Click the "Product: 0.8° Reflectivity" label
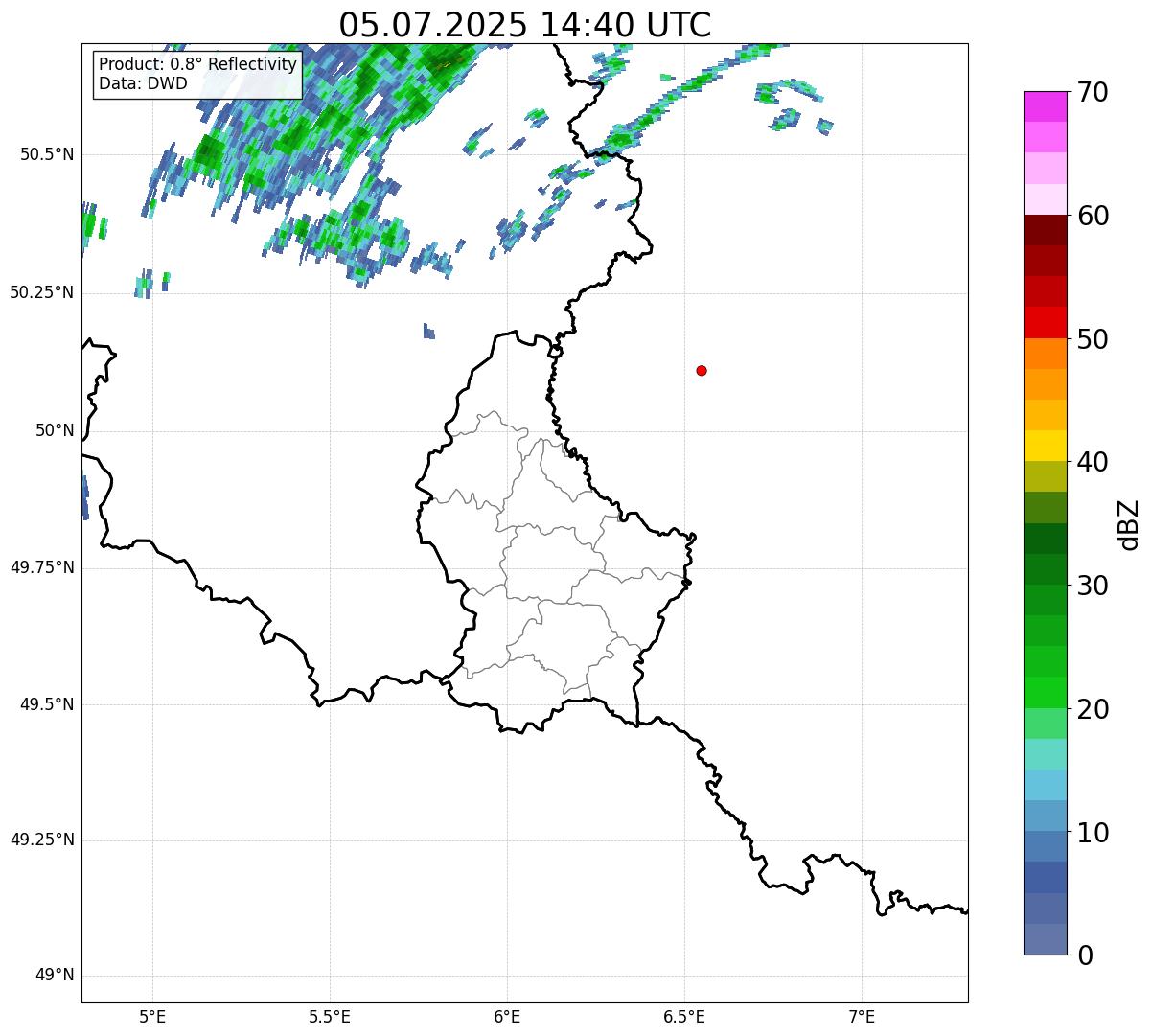Image resolution: width=1152 pixels, height=1036 pixels. [198, 64]
